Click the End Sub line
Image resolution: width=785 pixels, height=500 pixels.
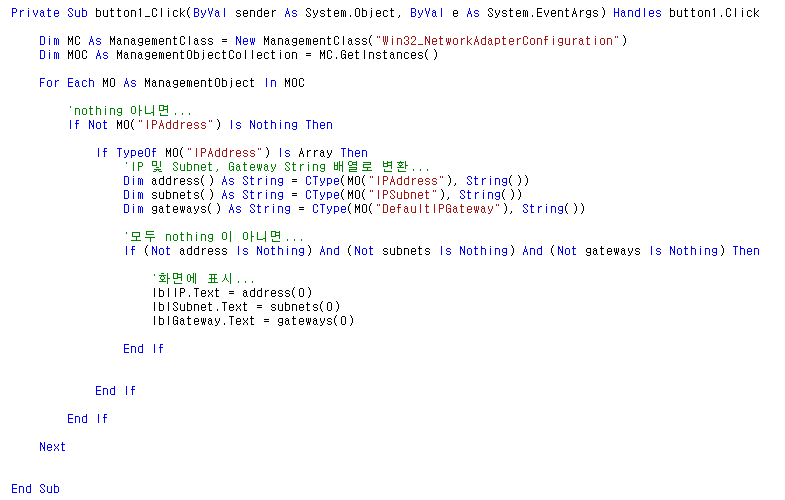click(x=36, y=489)
